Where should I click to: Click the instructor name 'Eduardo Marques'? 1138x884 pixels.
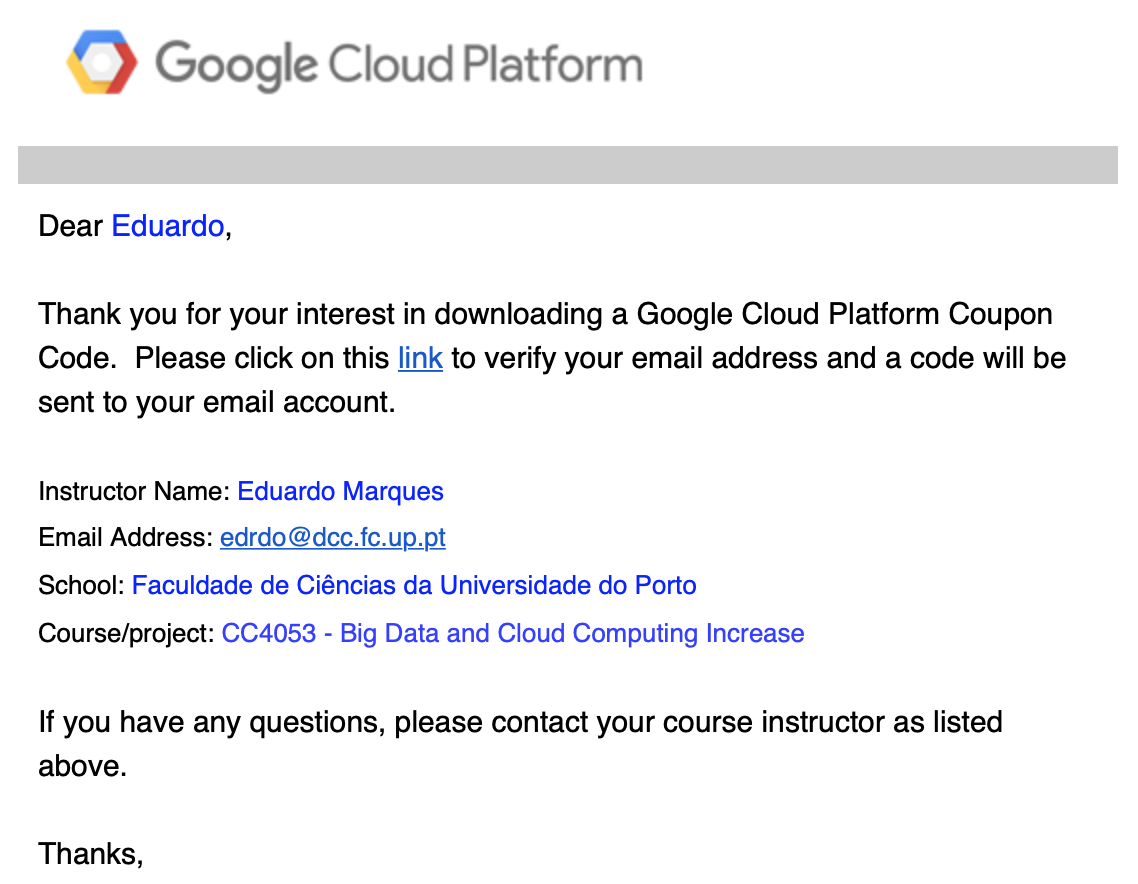(x=340, y=491)
